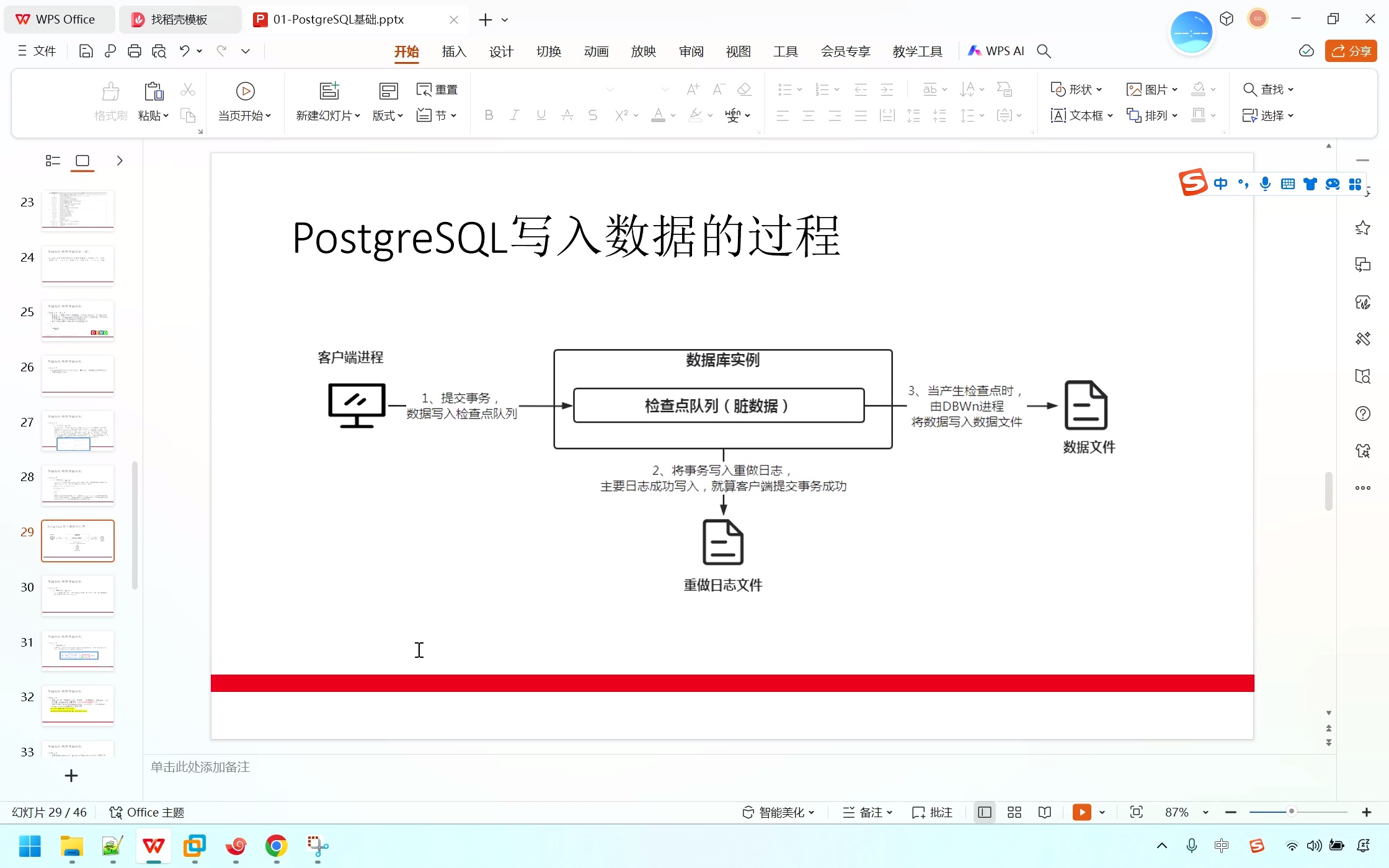The height and width of the screenshot is (868, 1389).
Task: Open the zoom percentage dropdown near 87%
Action: point(1205,812)
